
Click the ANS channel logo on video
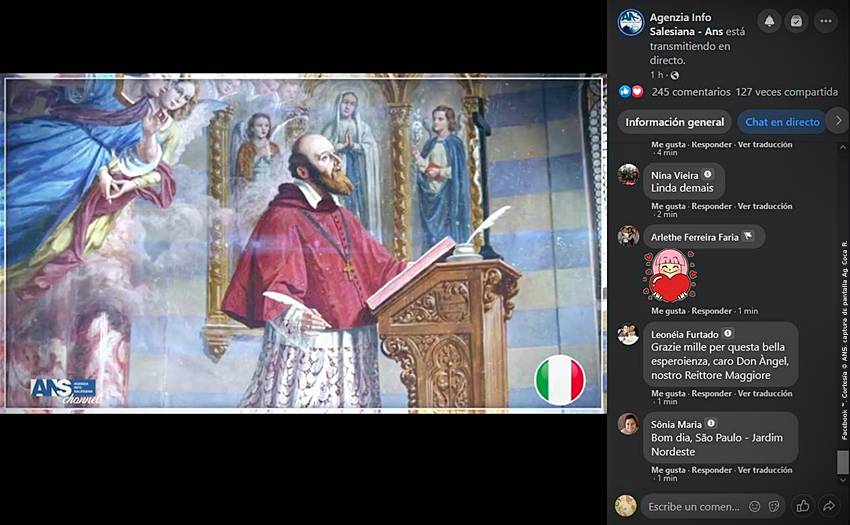pyautogui.click(x=66, y=390)
